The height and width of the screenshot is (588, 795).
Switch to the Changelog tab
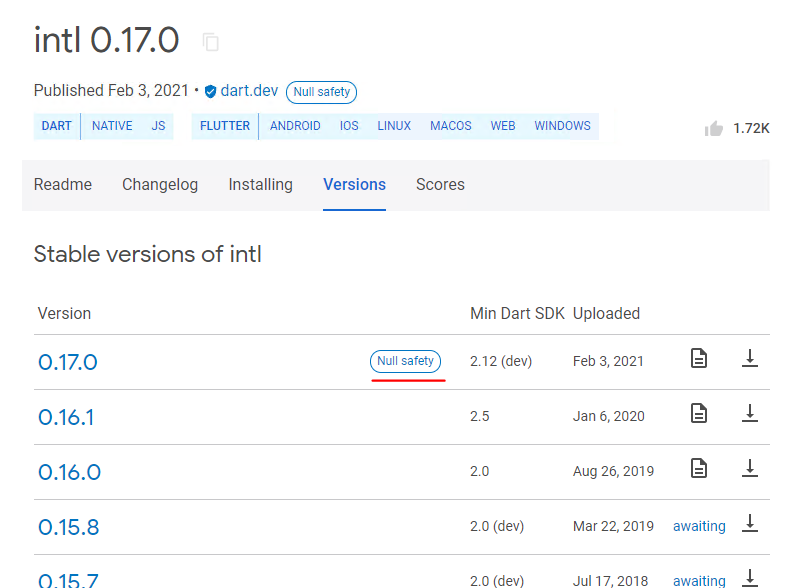160,185
